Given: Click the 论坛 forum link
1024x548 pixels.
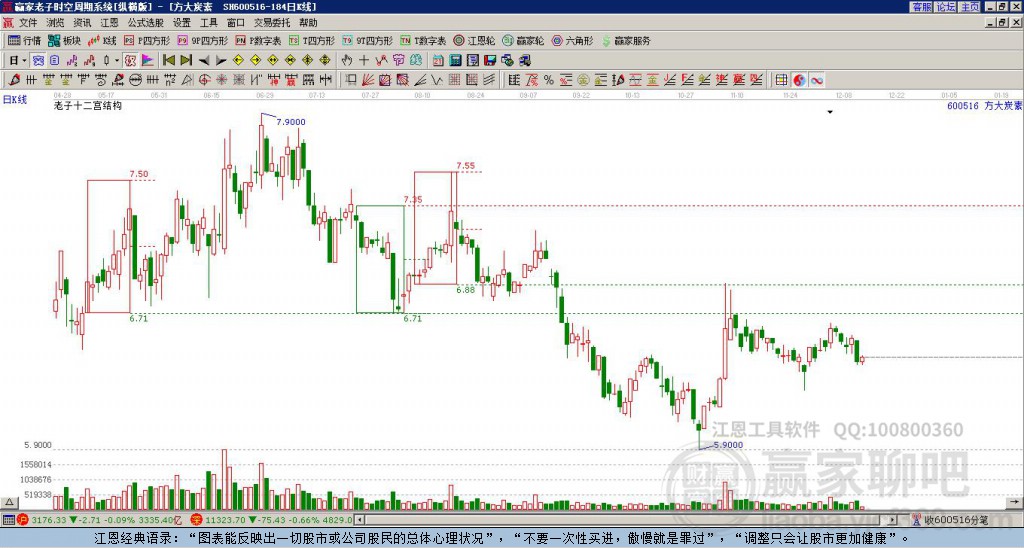Looking at the screenshot, I should click(946, 7).
